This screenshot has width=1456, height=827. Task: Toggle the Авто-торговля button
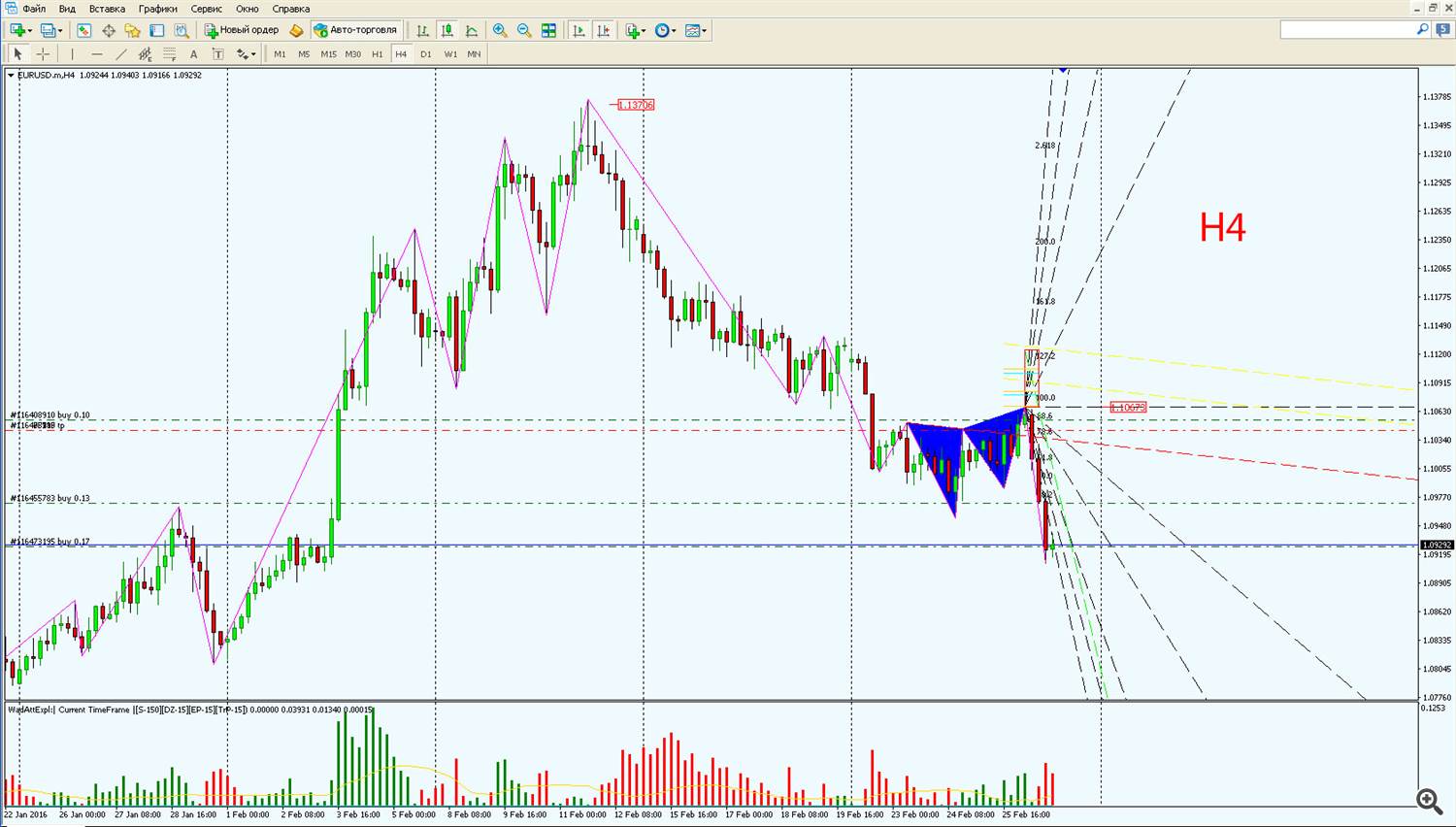tap(355, 30)
